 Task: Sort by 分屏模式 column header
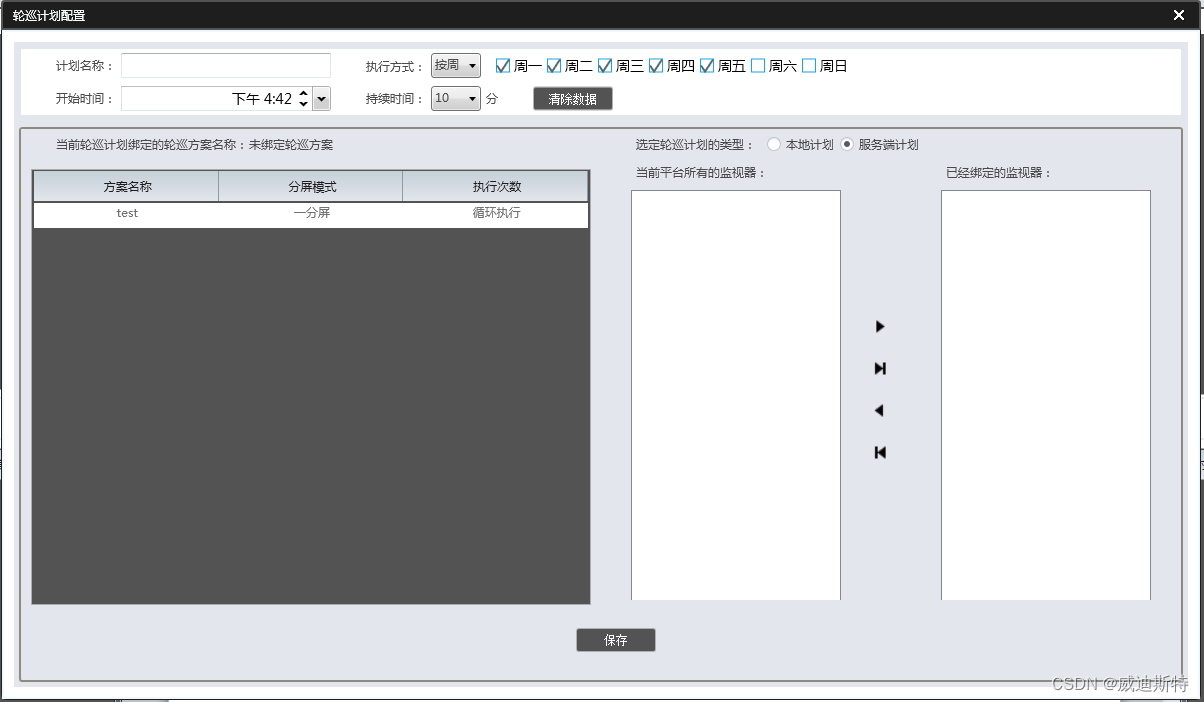click(311, 187)
